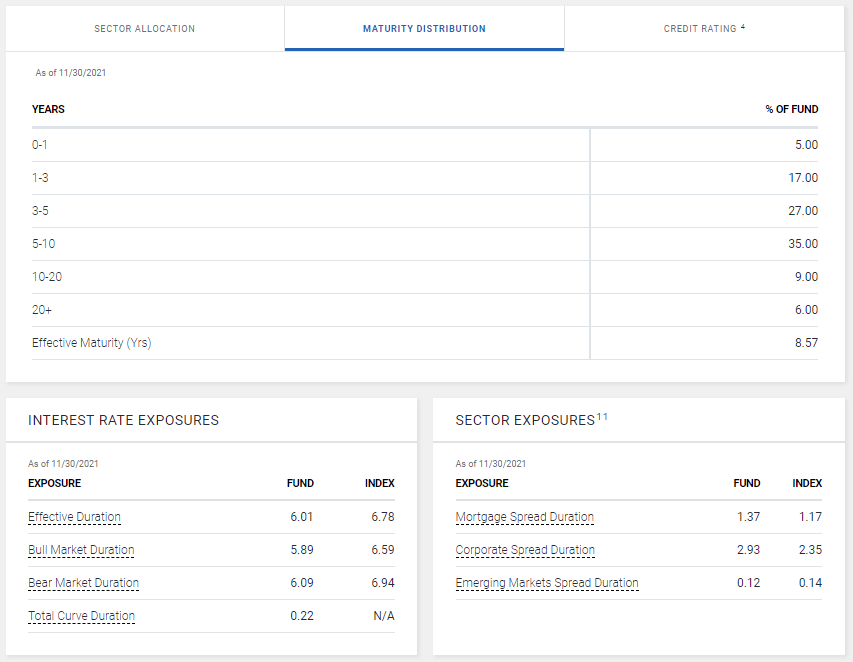
Task: Click the Bear Market Duration link
Action: click(x=83, y=583)
